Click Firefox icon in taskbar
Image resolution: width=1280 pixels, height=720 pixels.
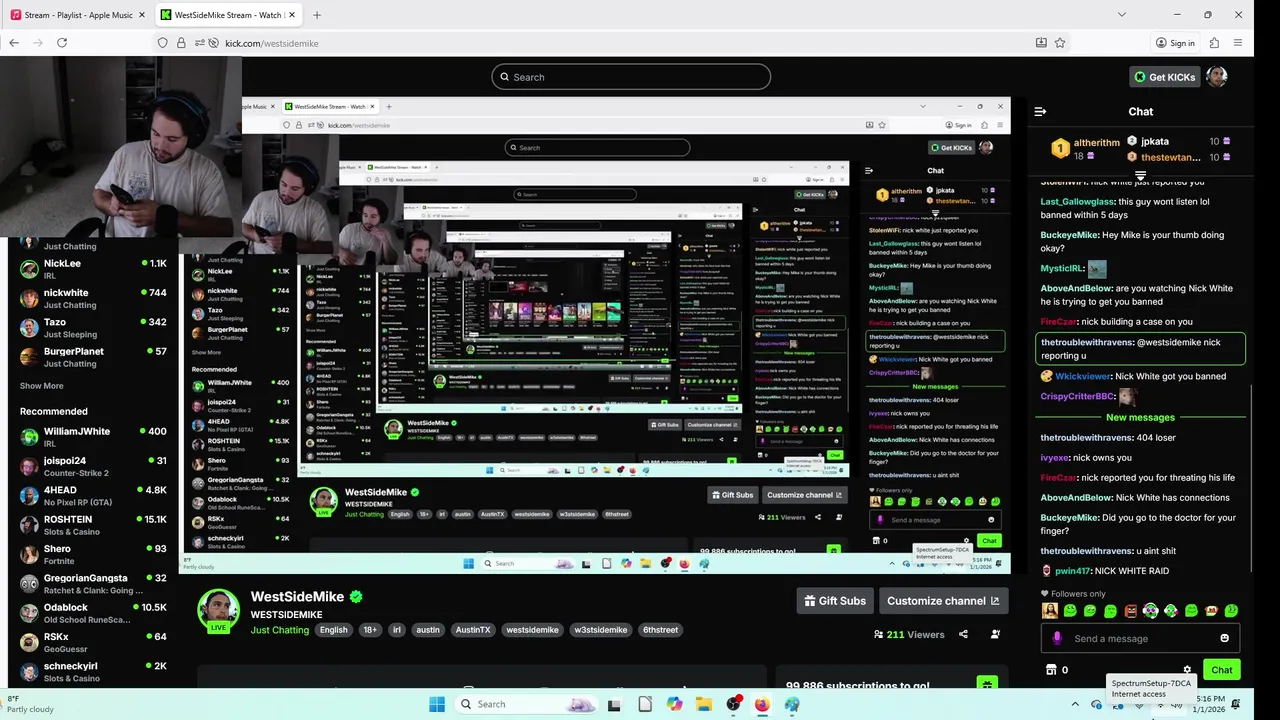pyautogui.click(x=763, y=704)
